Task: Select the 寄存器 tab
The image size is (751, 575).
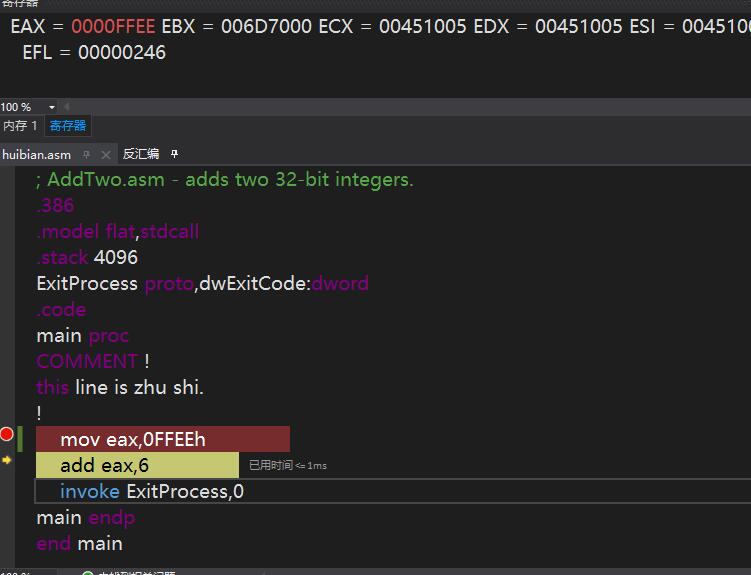Action: (x=68, y=126)
